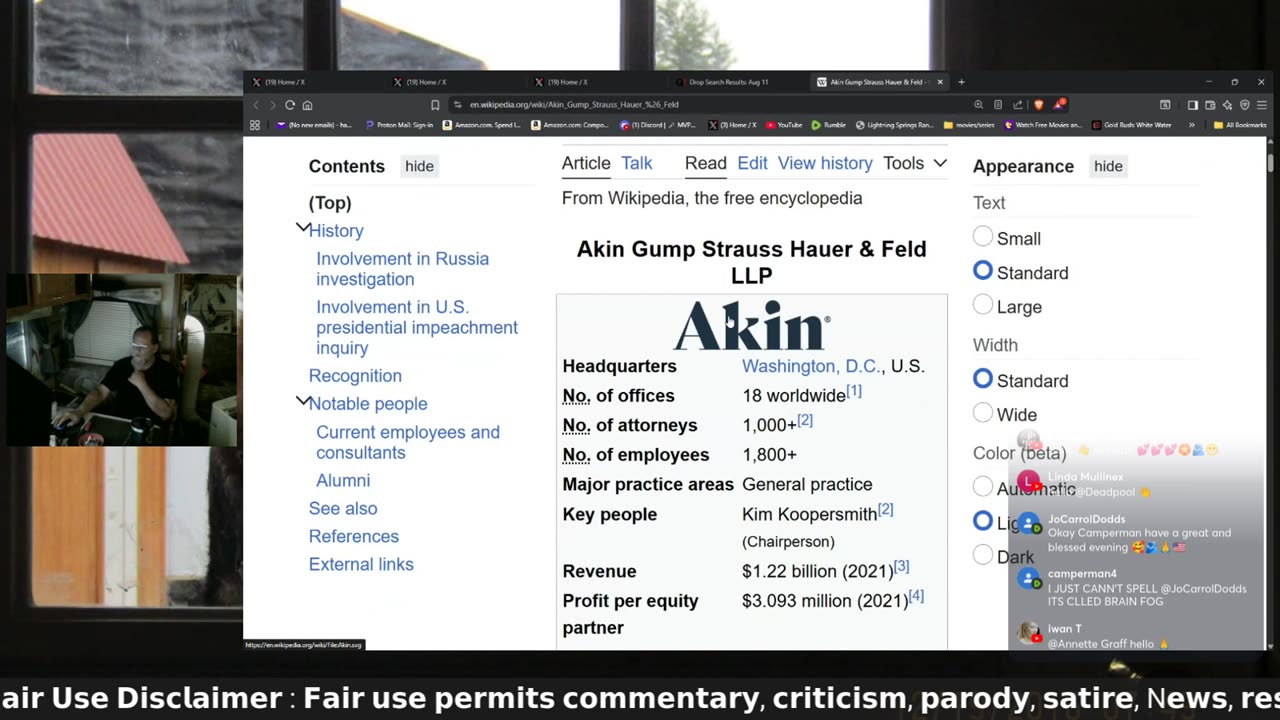This screenshot has height=720, width=1280.
Task: Jump to Involvement in Russia investigation section
Action: 402,269
